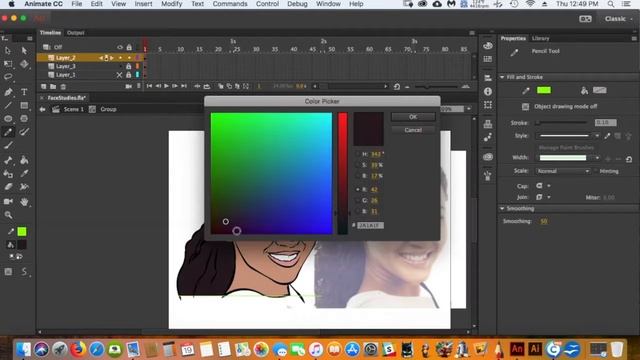Select the Paint Bucket tool

tap(24, 160)
